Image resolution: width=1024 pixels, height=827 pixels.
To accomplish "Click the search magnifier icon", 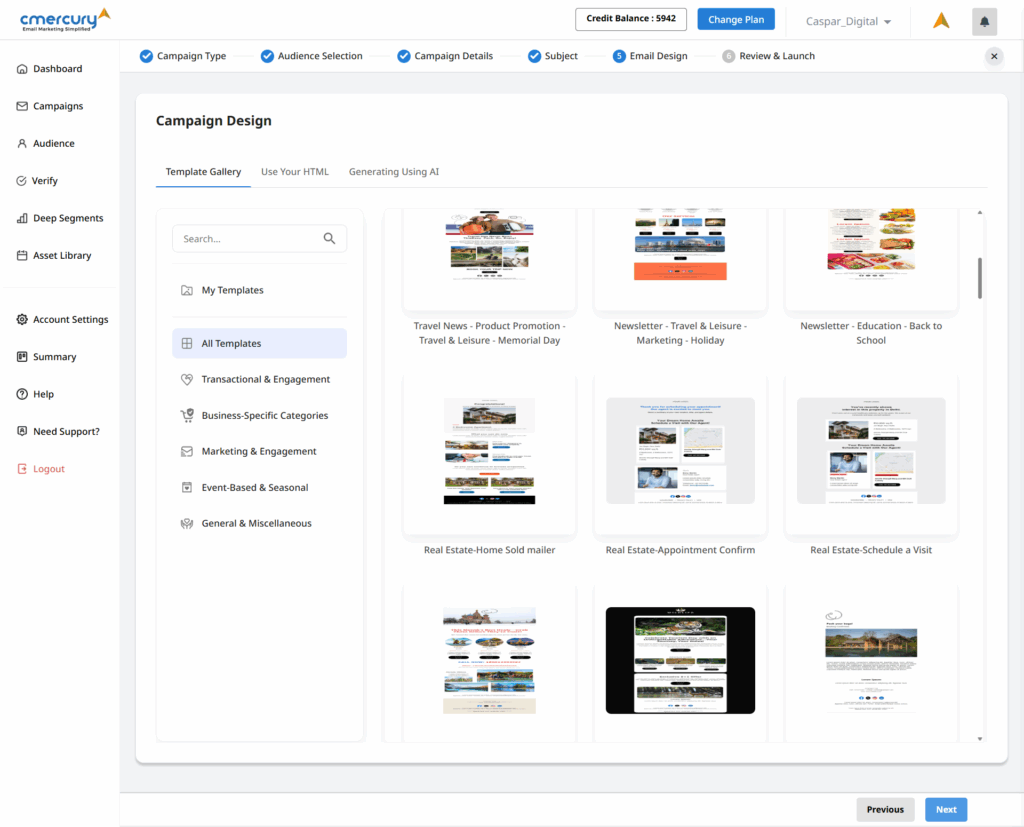I will 329,239.
